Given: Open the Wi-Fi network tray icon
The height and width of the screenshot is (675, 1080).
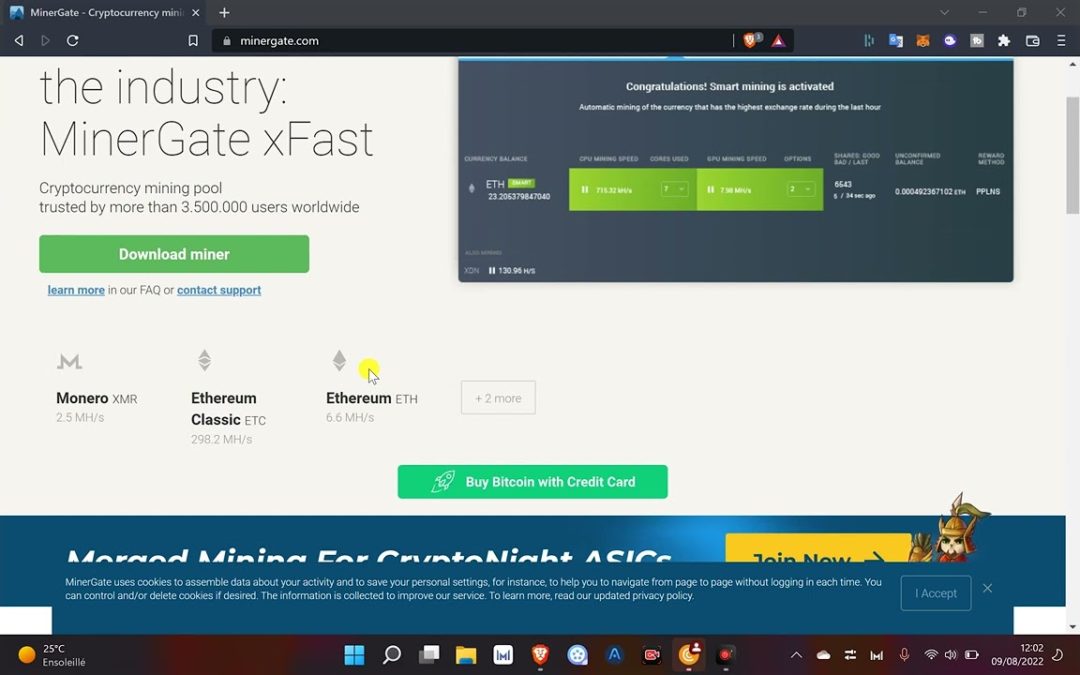Looking at the screenshot, I should click(x=931, y=655).
